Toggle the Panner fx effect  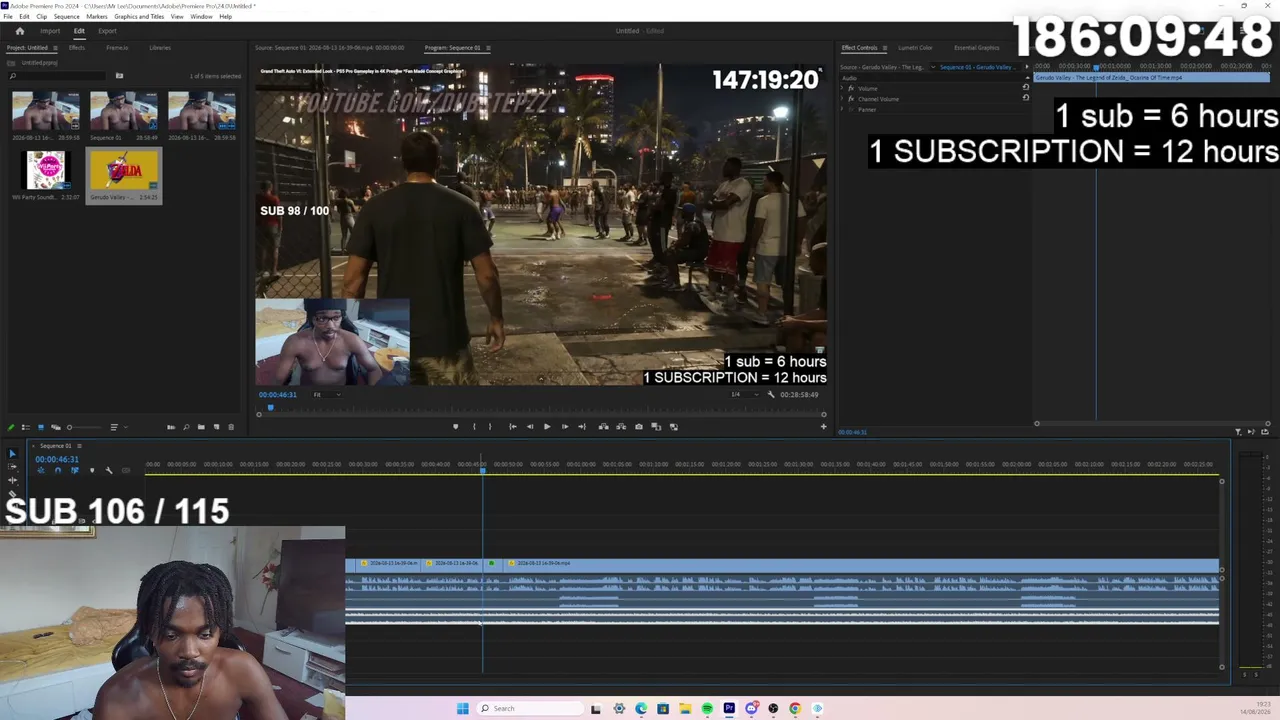pyautogui.click(x=851, y=109)
